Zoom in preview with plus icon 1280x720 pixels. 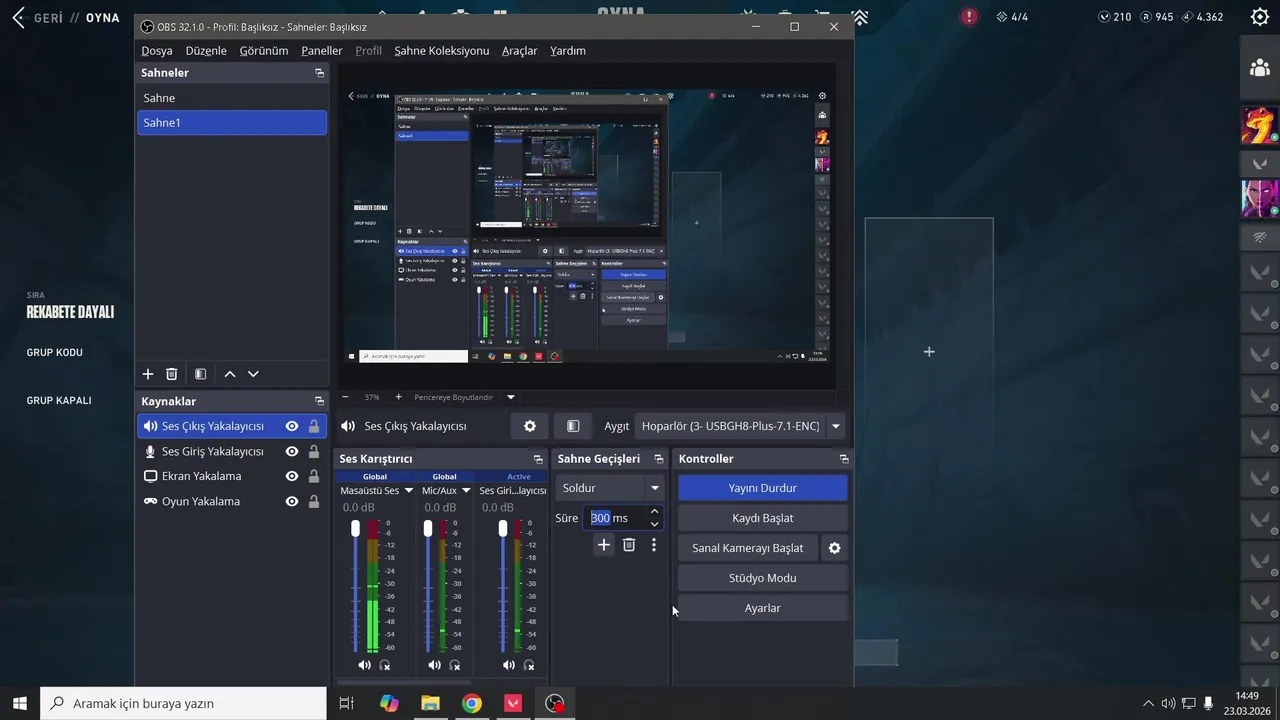pos(398,397)
